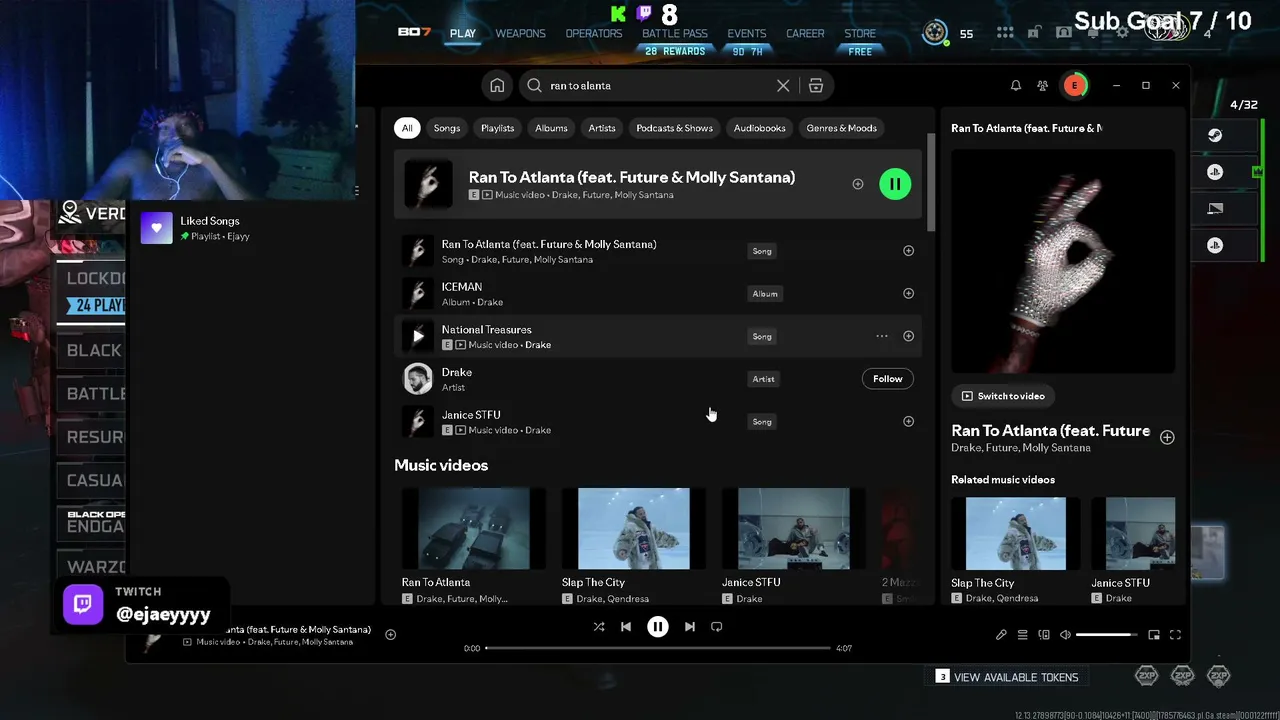
Task: Select PLAY tab in the game menu
Action: tap(463, 34)
